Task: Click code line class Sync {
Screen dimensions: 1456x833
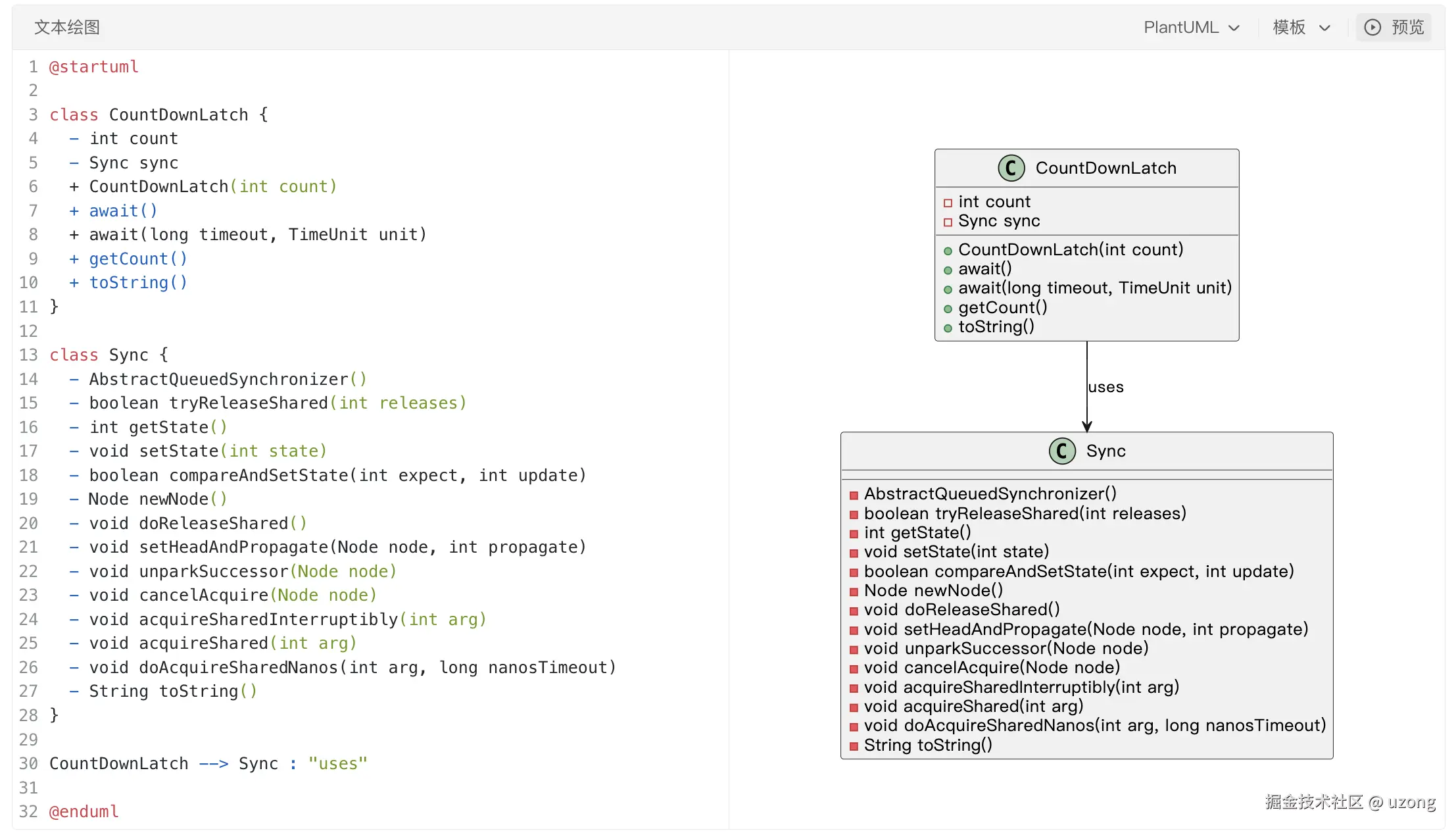Action: (109, 355)
